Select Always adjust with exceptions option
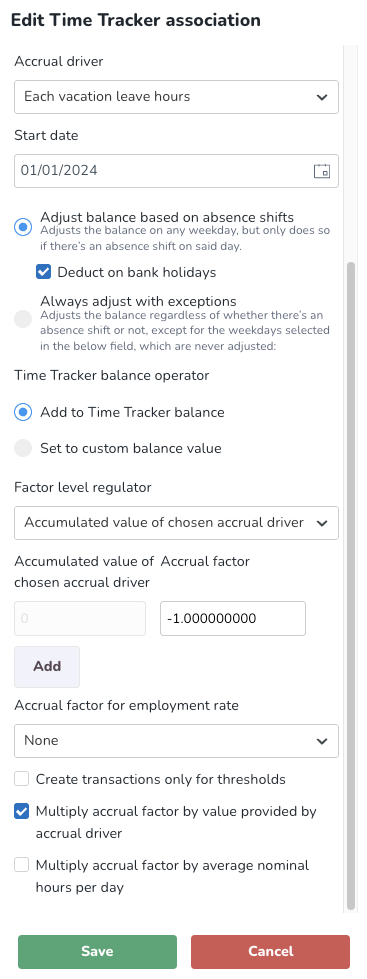Image resolution: width=367 pixels, height=979 pixels. pyautogui.click(x=23, y=320)
